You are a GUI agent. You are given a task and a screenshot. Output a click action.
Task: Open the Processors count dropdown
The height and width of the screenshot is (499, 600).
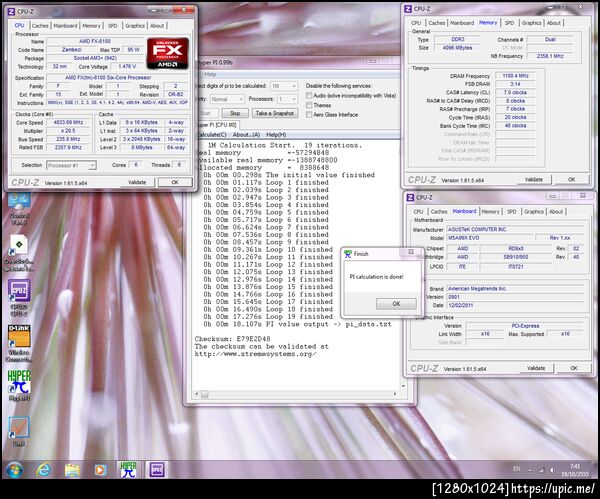click(x=288, y=99)
